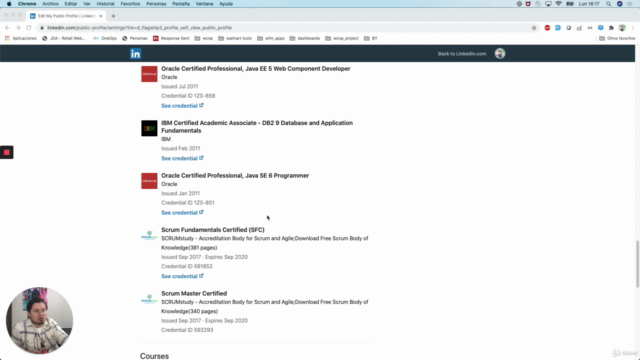Click the Oracle logo beside Java SE 6 Programmer

click(149, 181)
